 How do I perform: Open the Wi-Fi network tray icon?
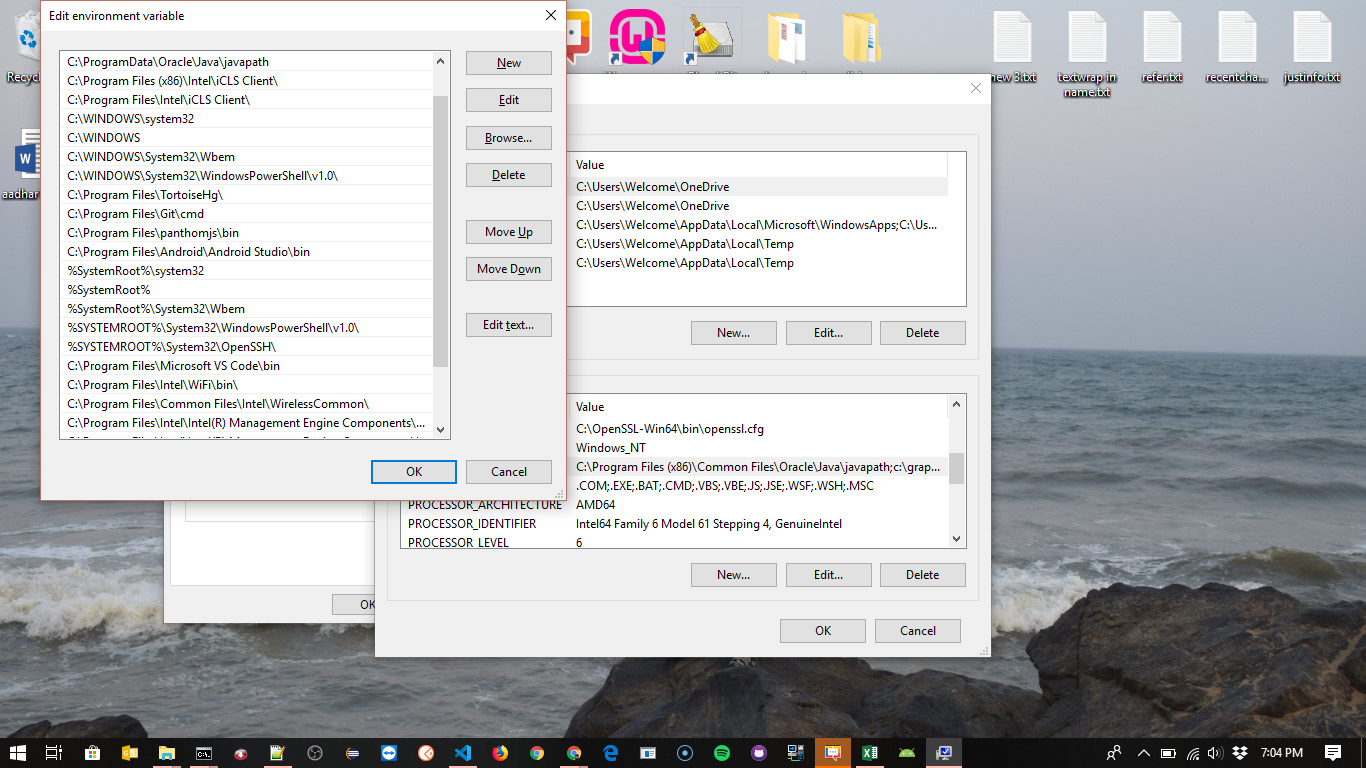pyautogui.click(x=1193, y=752)
